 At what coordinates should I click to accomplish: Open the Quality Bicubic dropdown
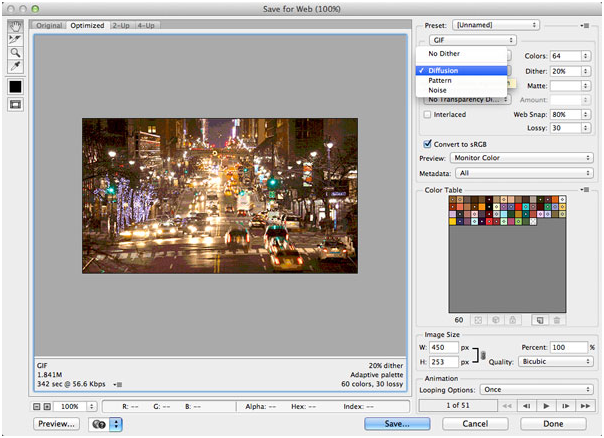(555, 361)
